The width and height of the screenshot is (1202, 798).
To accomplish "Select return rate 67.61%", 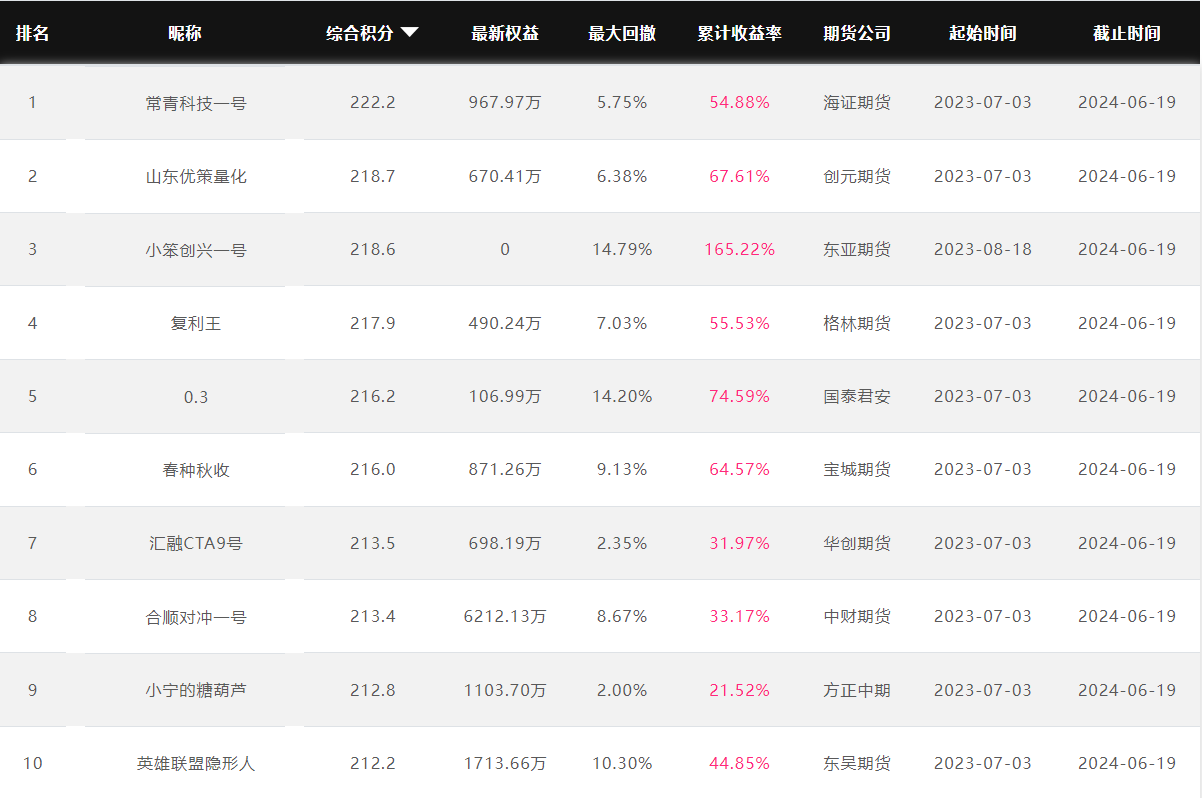I will pyautogui.click(x=740, y=176).
